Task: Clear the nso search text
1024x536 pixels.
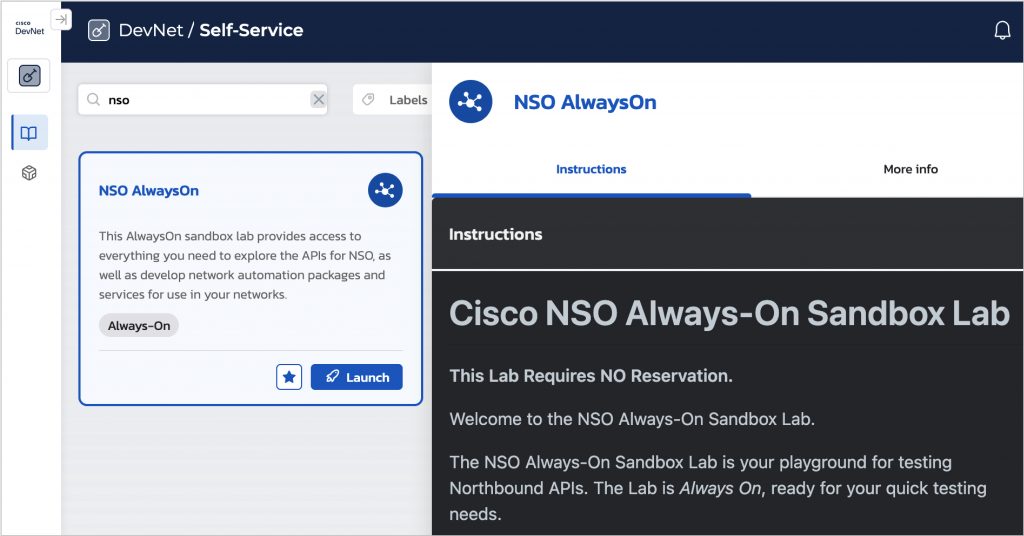Action: [318, 99]
